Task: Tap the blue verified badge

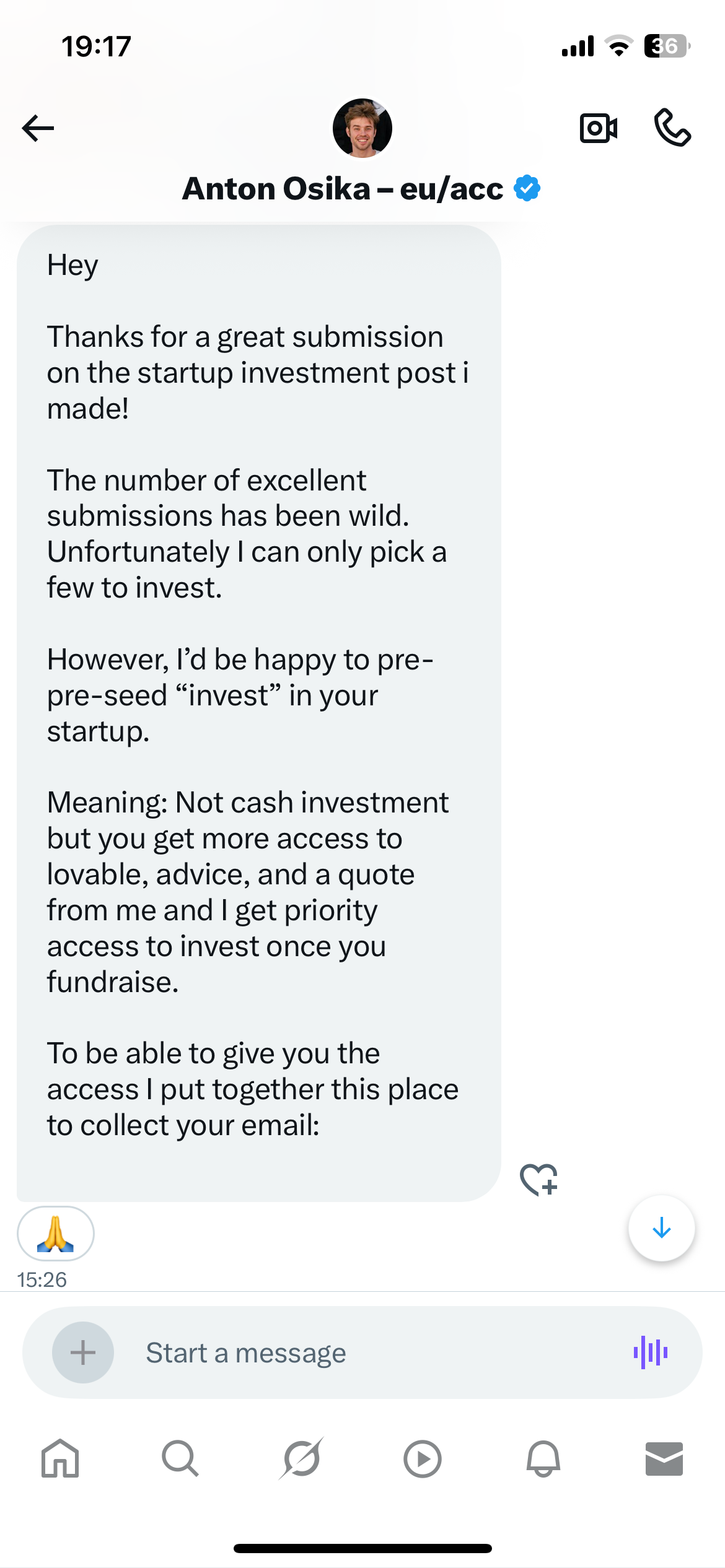Action: pos(527,188)
